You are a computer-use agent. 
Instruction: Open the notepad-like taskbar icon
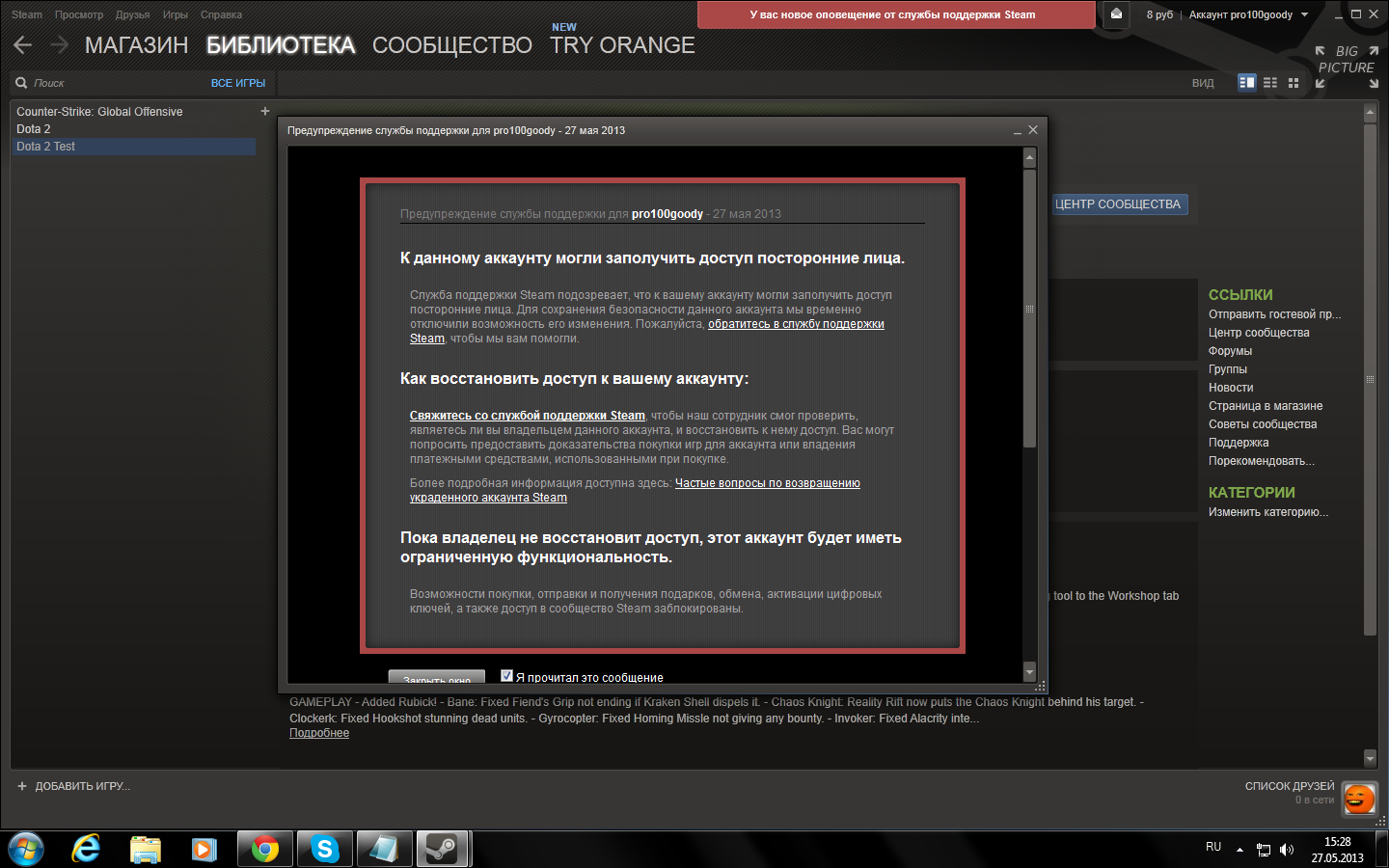384,850
